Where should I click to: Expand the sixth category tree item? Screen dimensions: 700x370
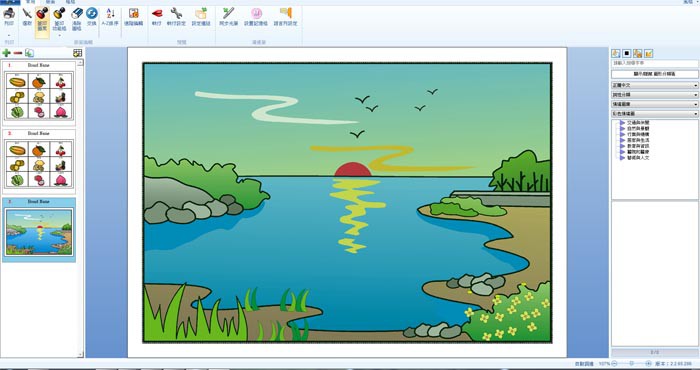pos(622,152)
